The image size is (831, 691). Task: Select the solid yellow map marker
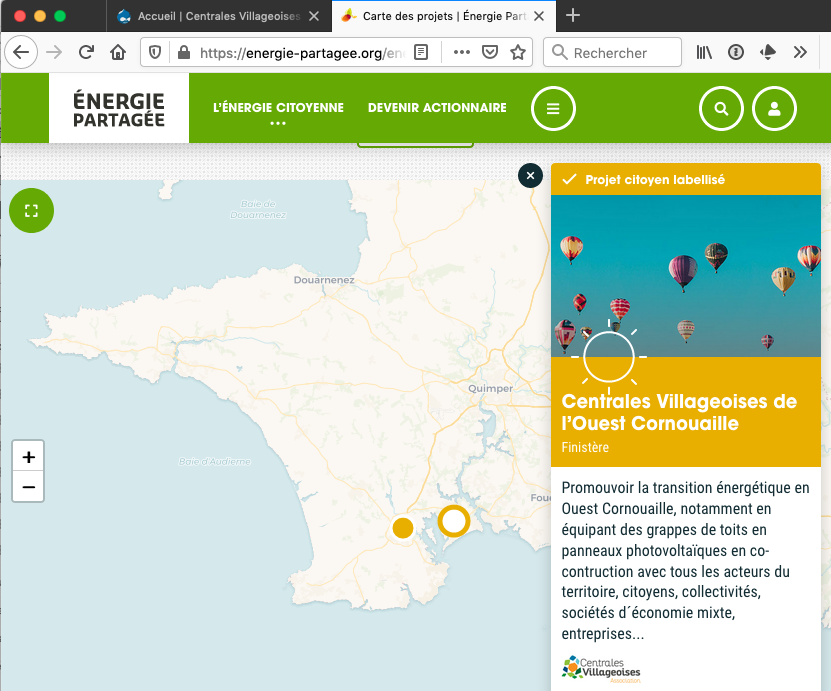pyautogui.click(x=403, y=528)
